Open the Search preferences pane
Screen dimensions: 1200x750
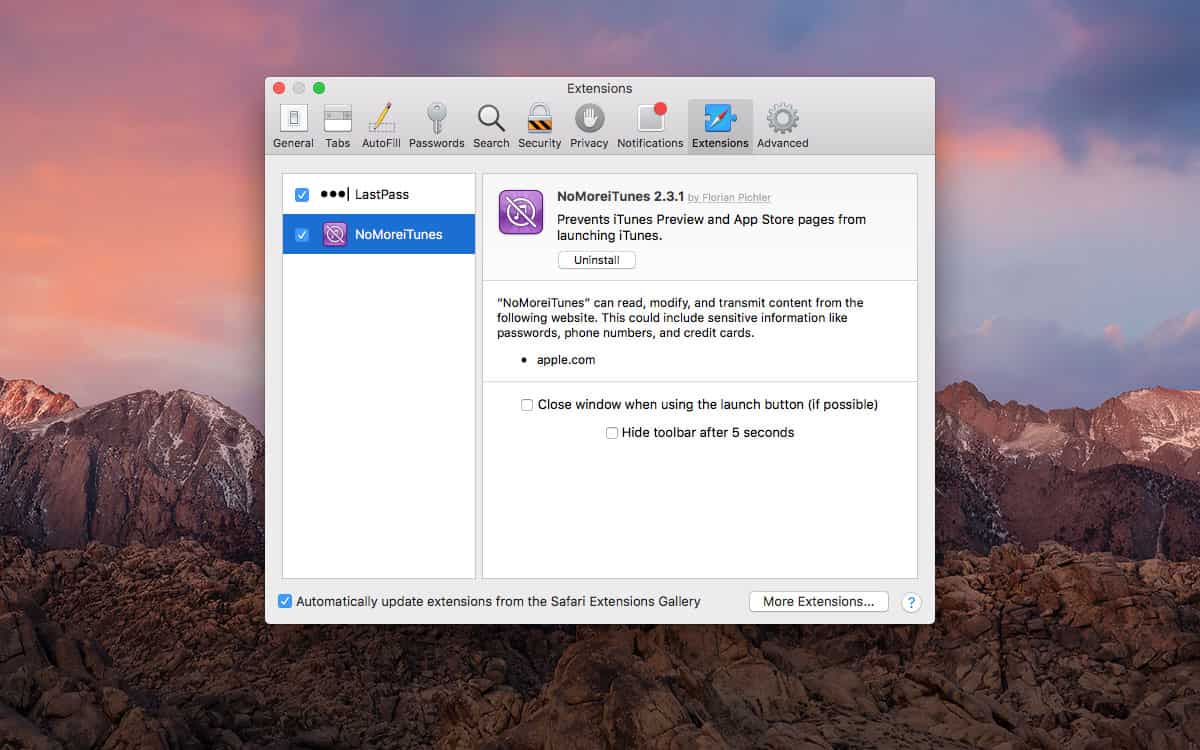(x=491, y=126)
